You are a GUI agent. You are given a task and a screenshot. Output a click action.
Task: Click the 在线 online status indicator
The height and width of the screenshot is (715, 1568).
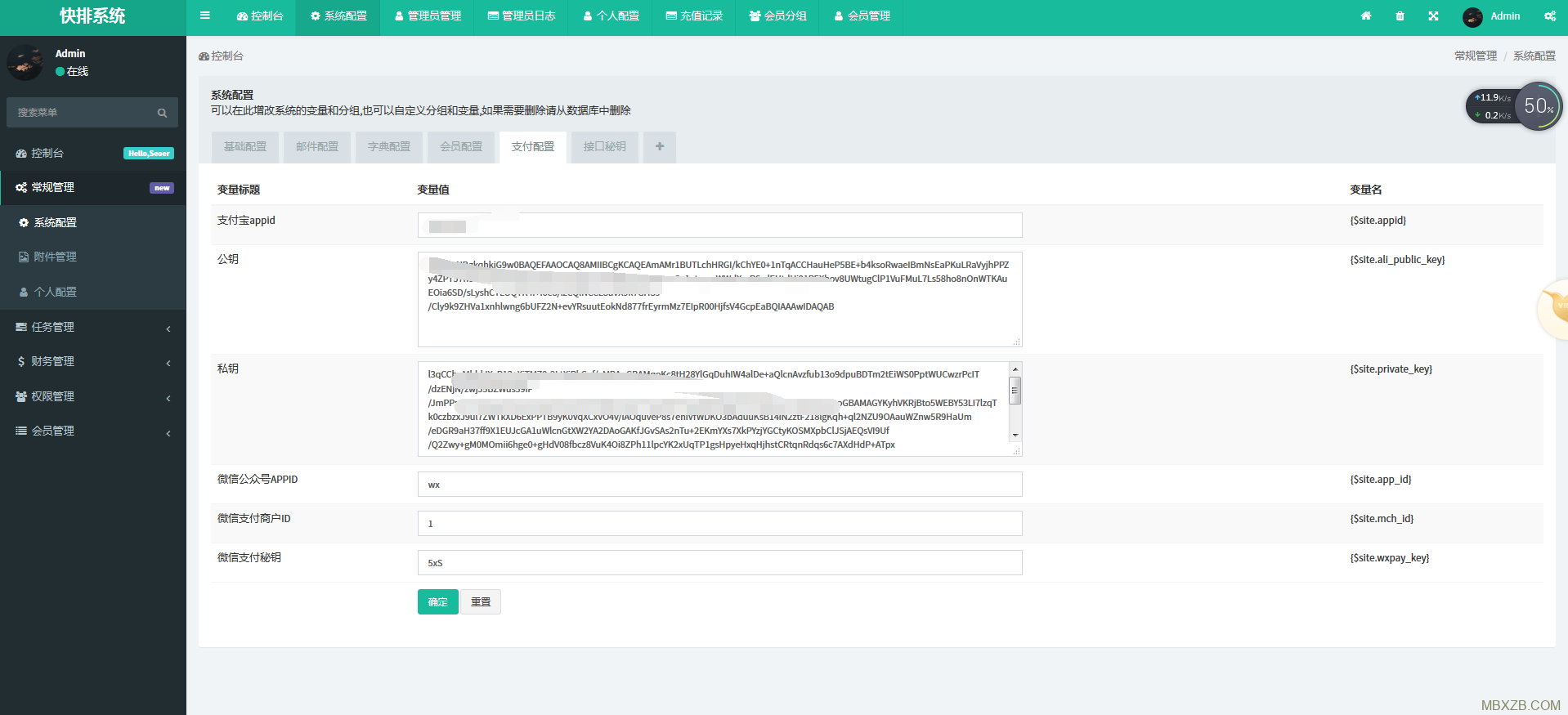pos(72,72)
